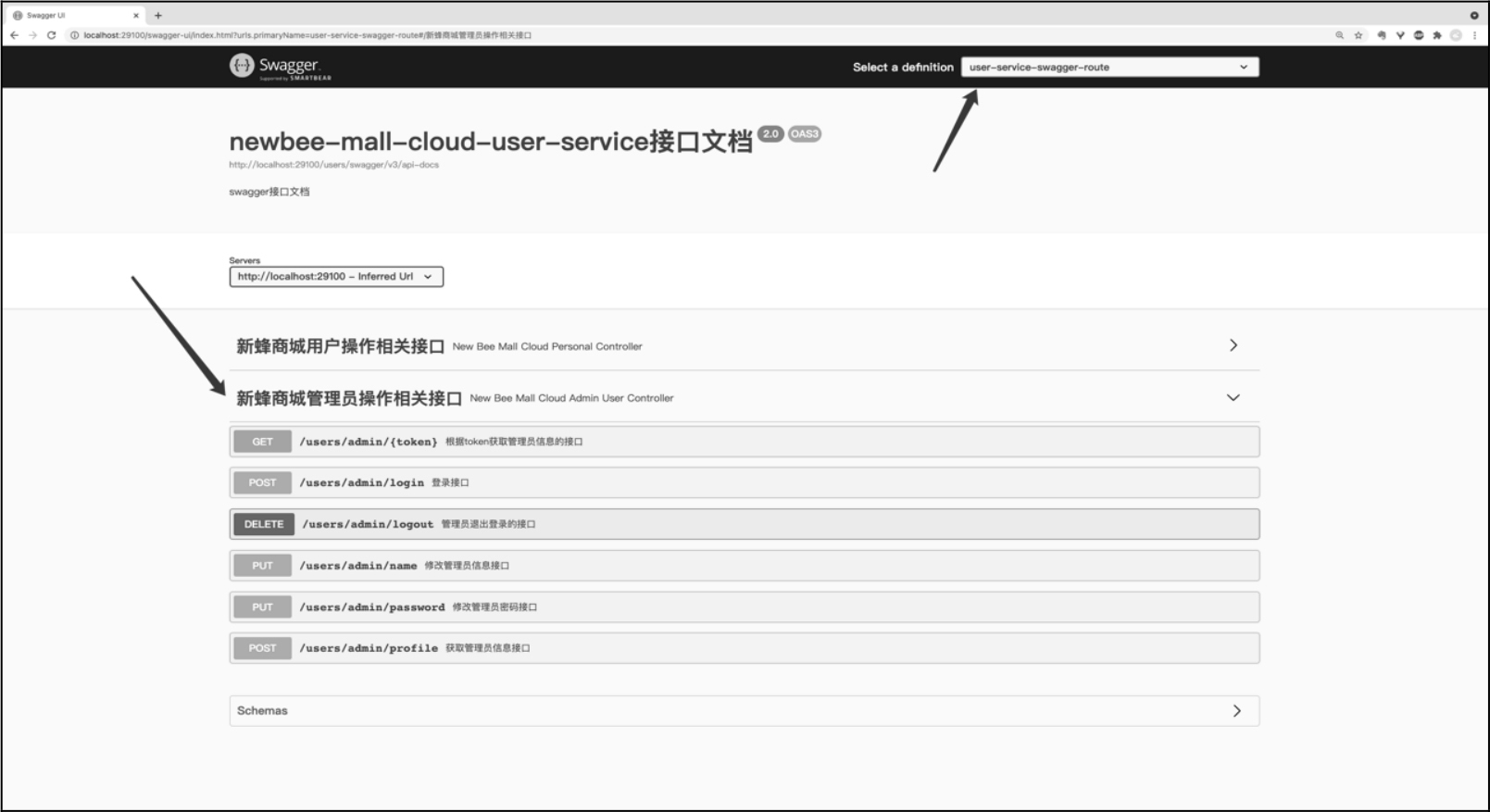The width and height of the screenshot is (1490, 812).
Task: Open the Servers dropdown
Action: pos(336,276)
